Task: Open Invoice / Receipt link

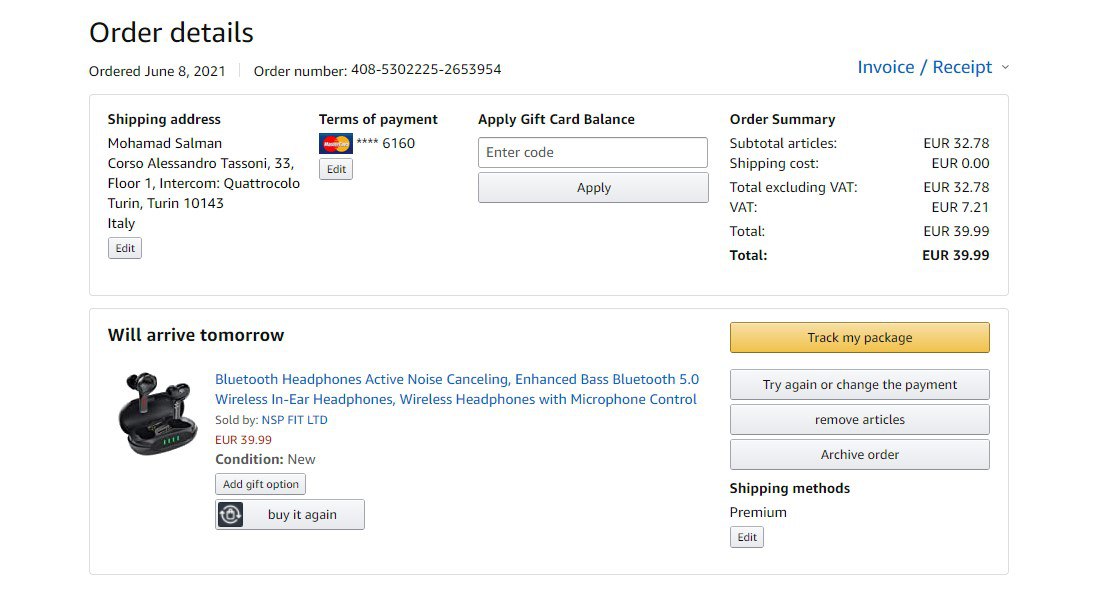Action: (x=924, y=67)
